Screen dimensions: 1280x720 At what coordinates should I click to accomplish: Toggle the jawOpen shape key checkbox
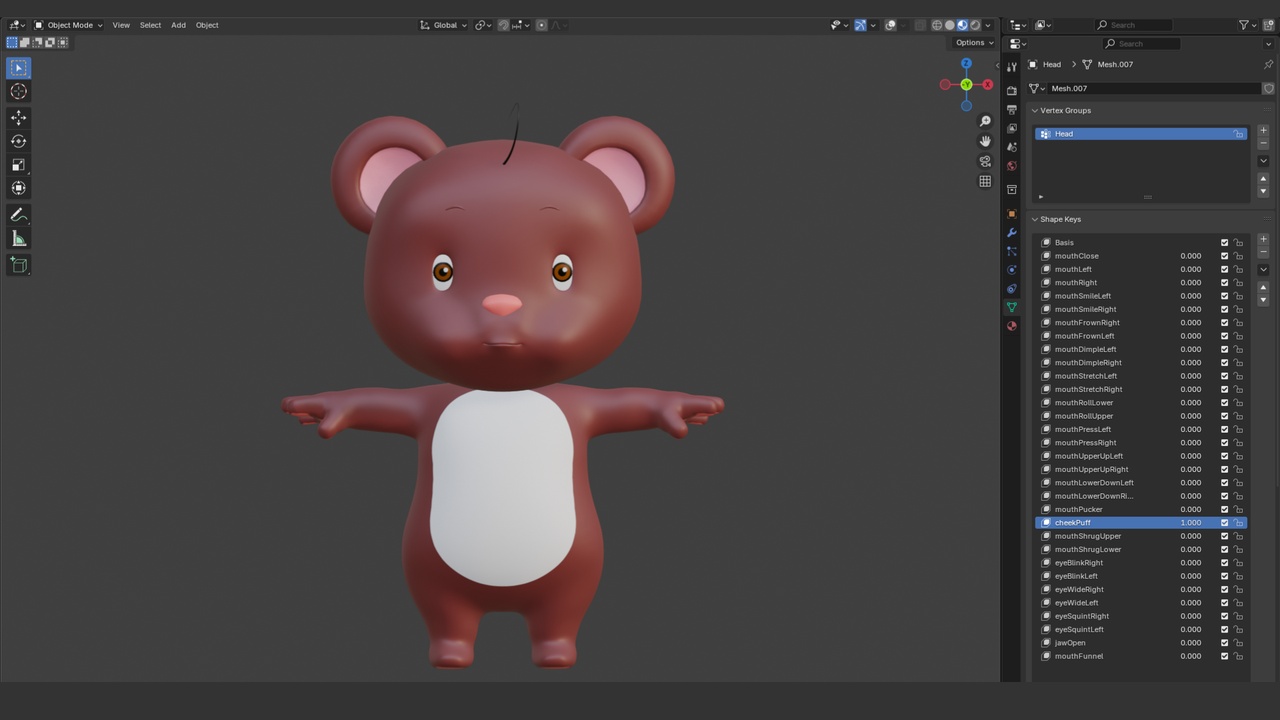[1224, 643]
